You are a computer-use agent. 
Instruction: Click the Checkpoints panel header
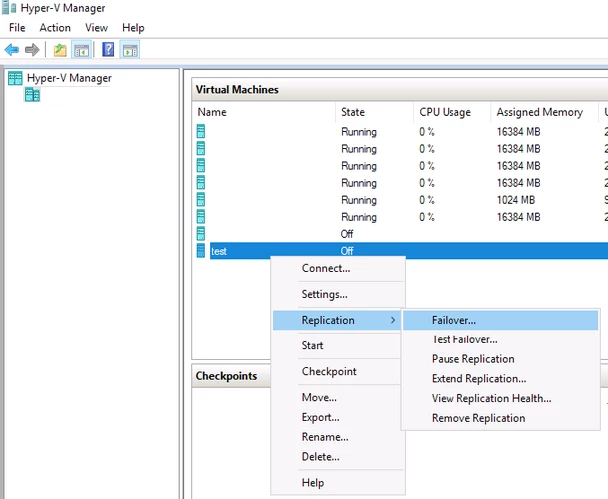(x=231, y=376)
